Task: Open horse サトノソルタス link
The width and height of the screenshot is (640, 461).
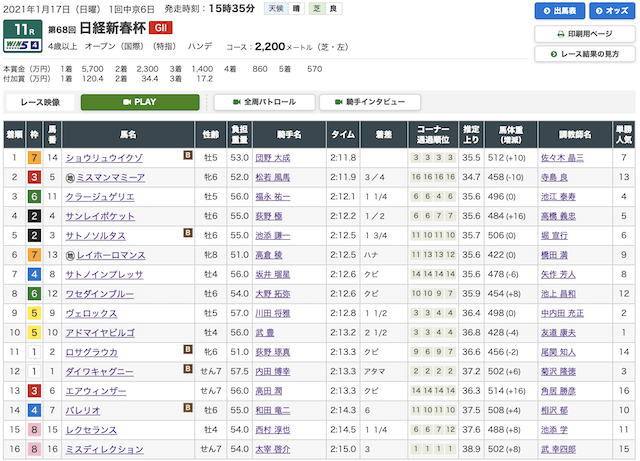Action: pyautogui.click(x=96, y=236)
